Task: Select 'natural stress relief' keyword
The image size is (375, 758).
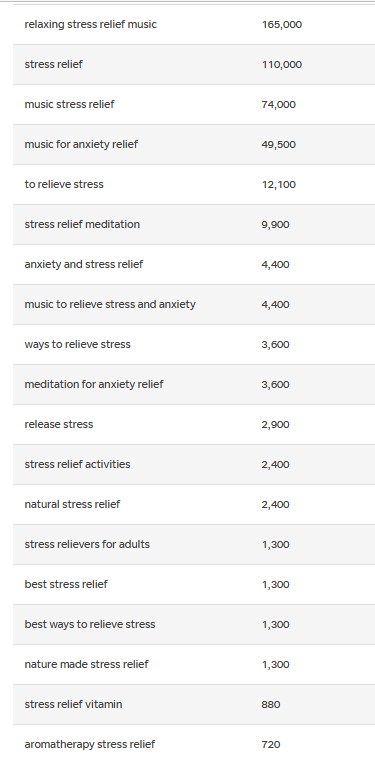Action: click(72, 504)
